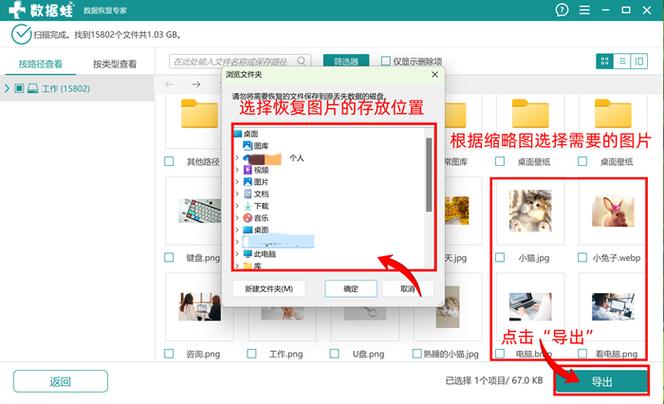
Task: Expand the 此电脑 node in dialog
Action: coord(237,254)
